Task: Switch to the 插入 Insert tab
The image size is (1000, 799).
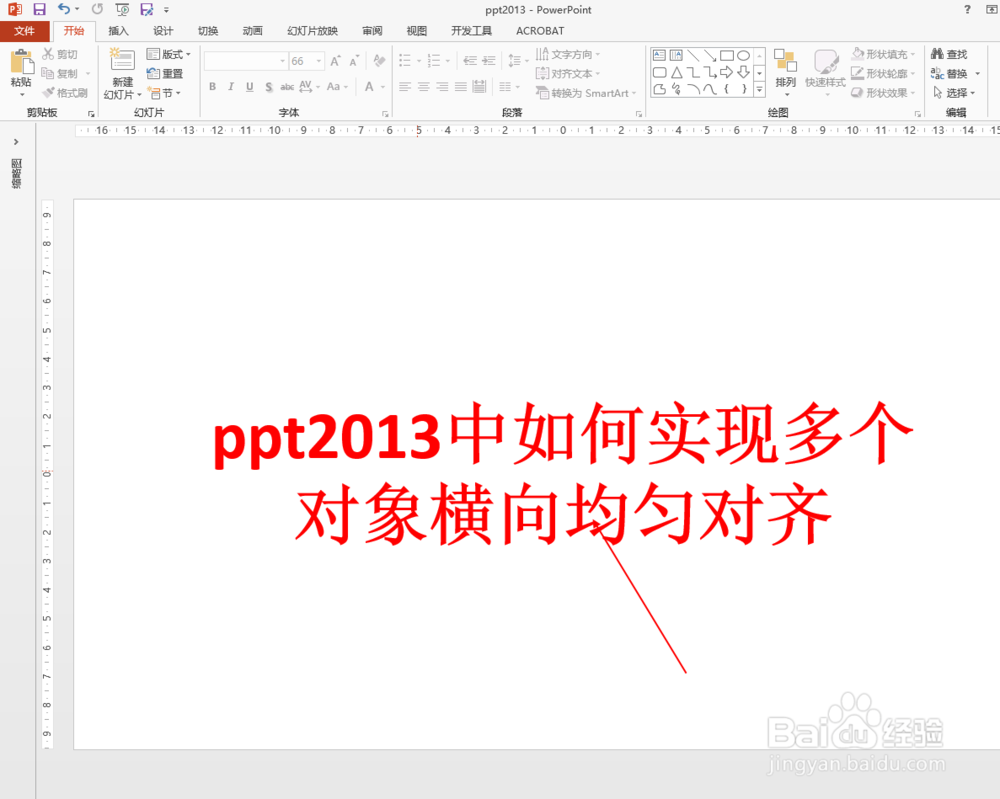Action: [x=118, y=31]
